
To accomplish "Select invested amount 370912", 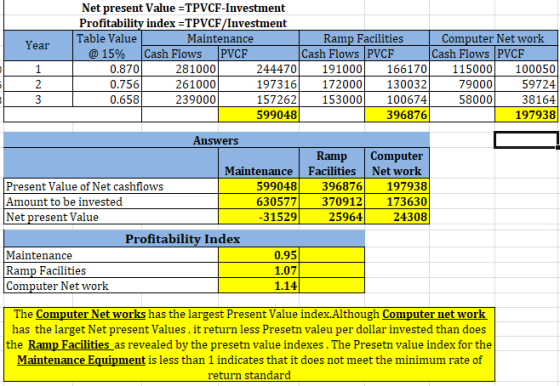I will [x=332, y=201].
